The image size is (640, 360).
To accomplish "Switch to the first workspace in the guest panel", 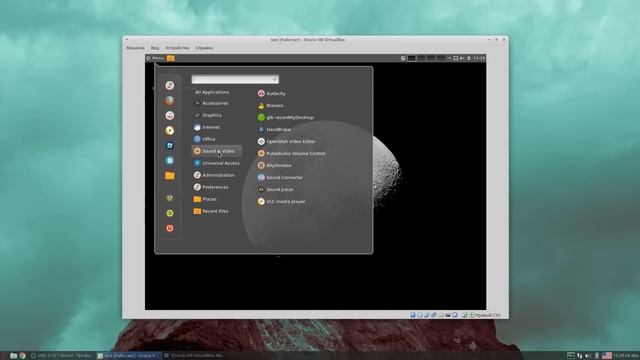I will (412, 58).
